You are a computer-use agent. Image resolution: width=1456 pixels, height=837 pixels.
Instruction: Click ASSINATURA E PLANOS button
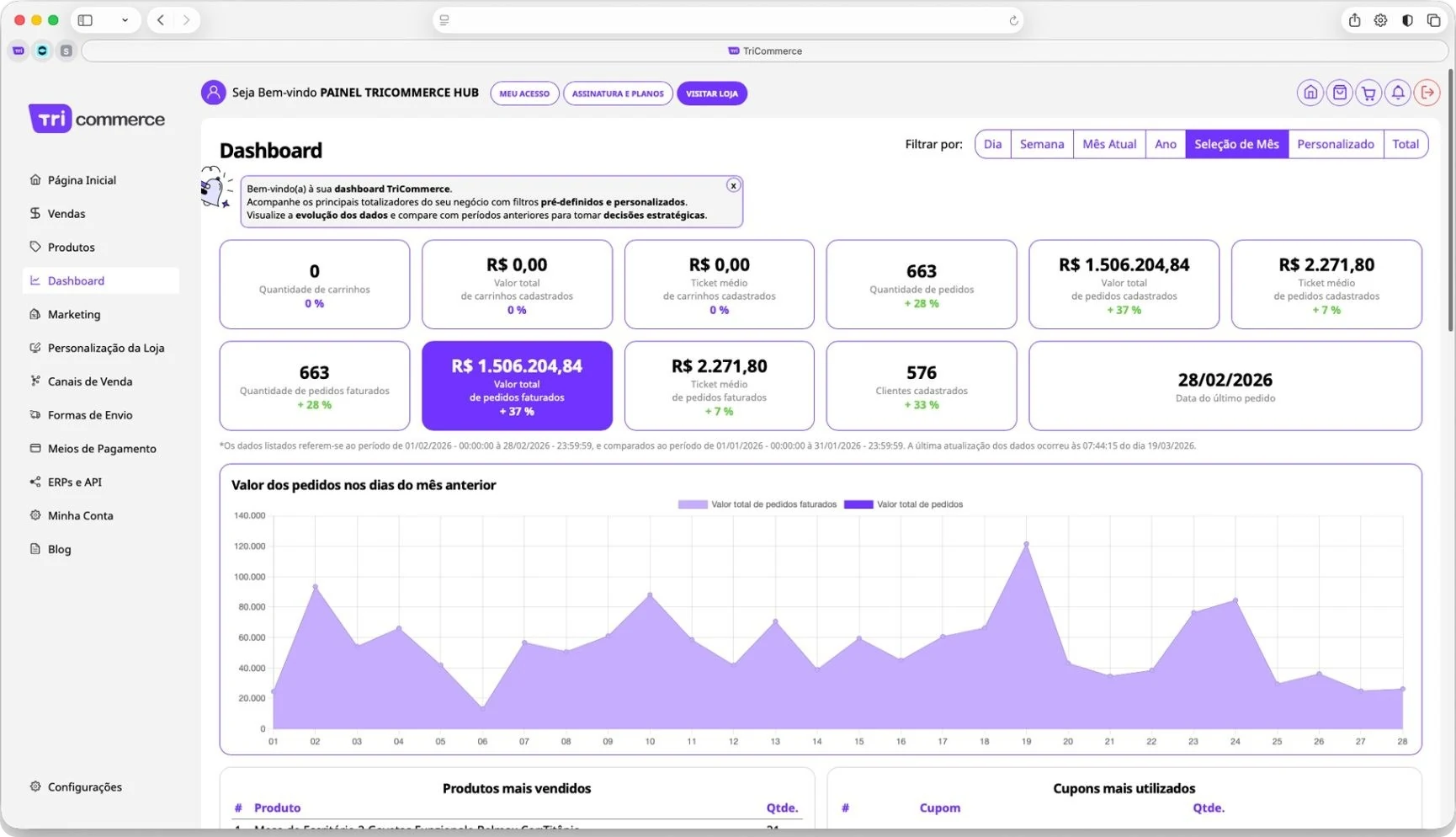point(618,93)
